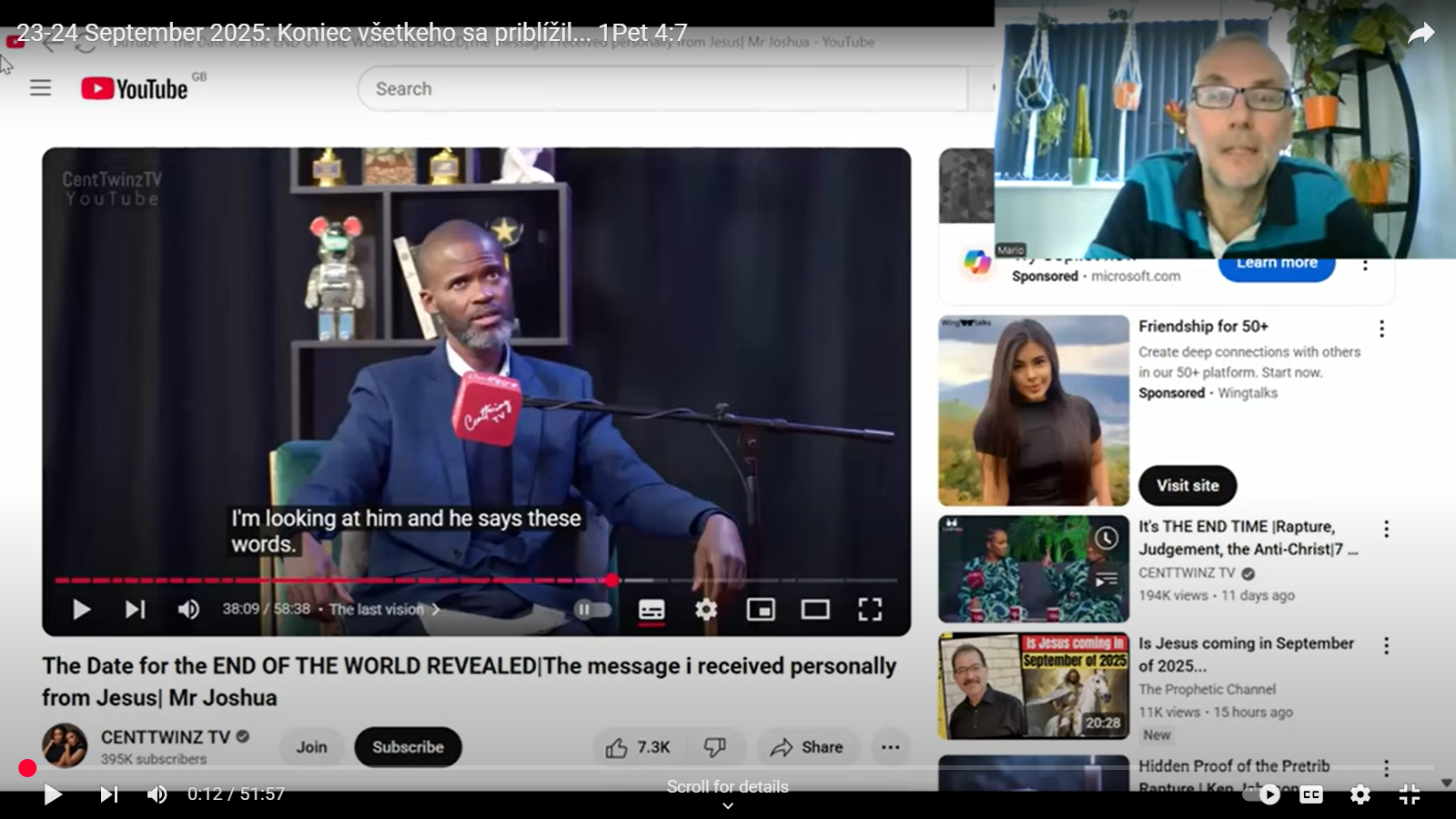The image size is (1456, 819).
Task: Click Watch later clock on END TIME thumbnail
Action: pos(1106,538)
